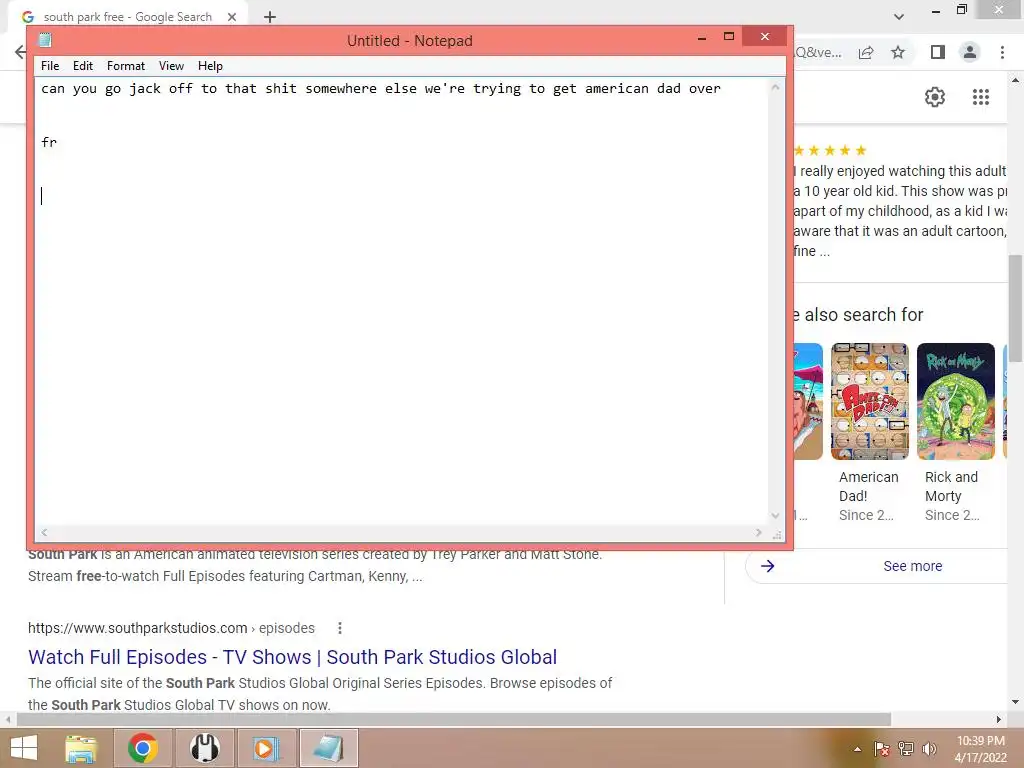Open 'Watch Full Episodes - TV Shows' result
This screenshot has height=768, width=1024.
pos(293,657)
